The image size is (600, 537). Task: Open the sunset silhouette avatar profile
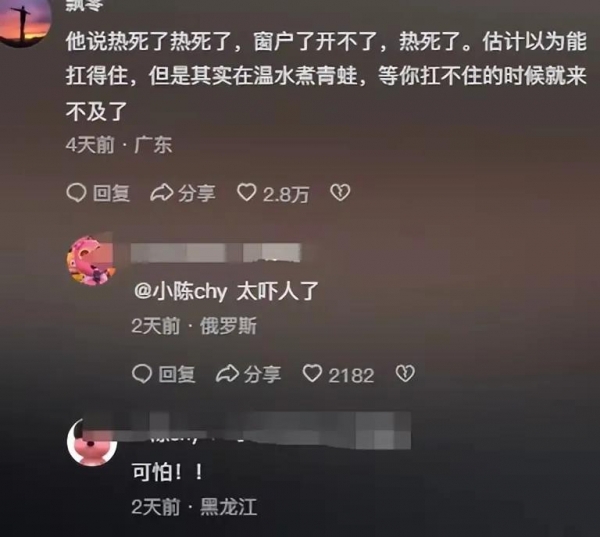23,20
